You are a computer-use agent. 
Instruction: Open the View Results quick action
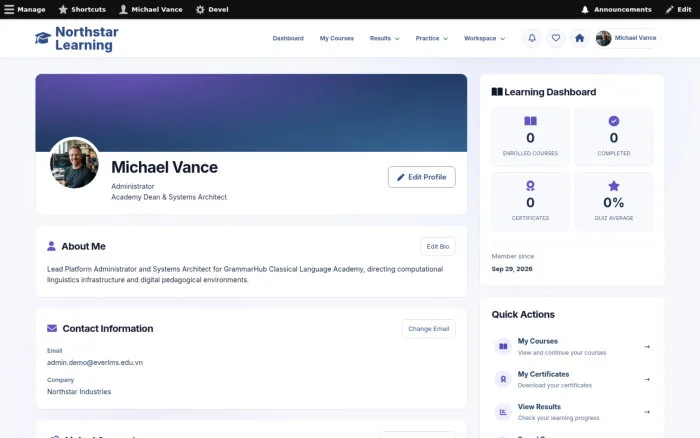(x=572, y=412)
